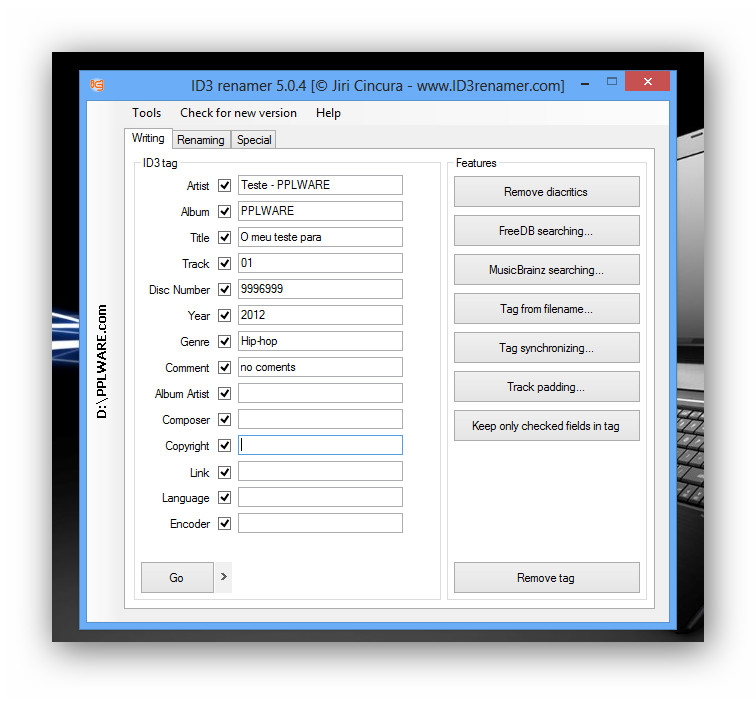Select the Writing tab
The width and height of the screenshot is (756, 707).
[x=148, y=138]
